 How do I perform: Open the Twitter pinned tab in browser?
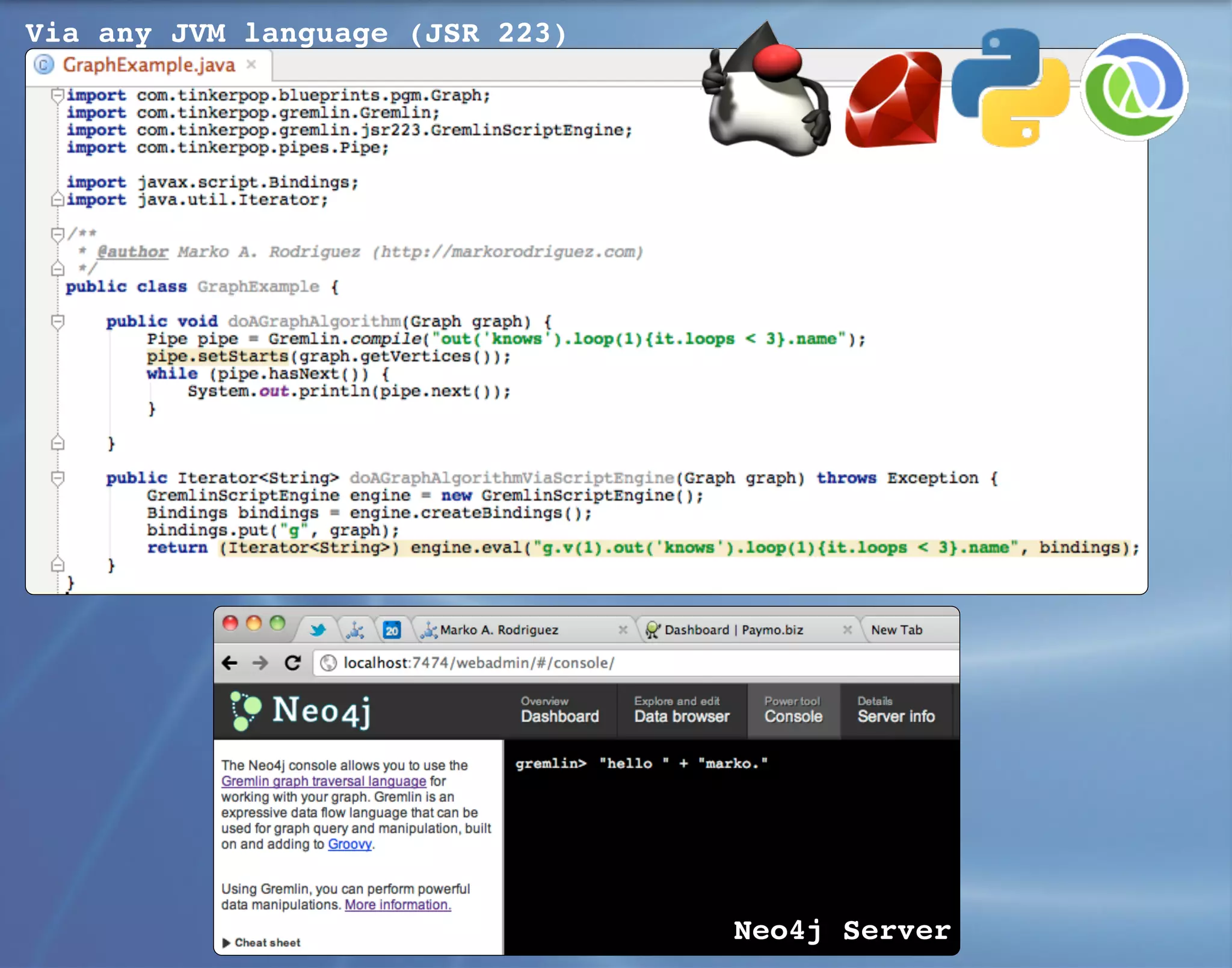tap(318, 630)
